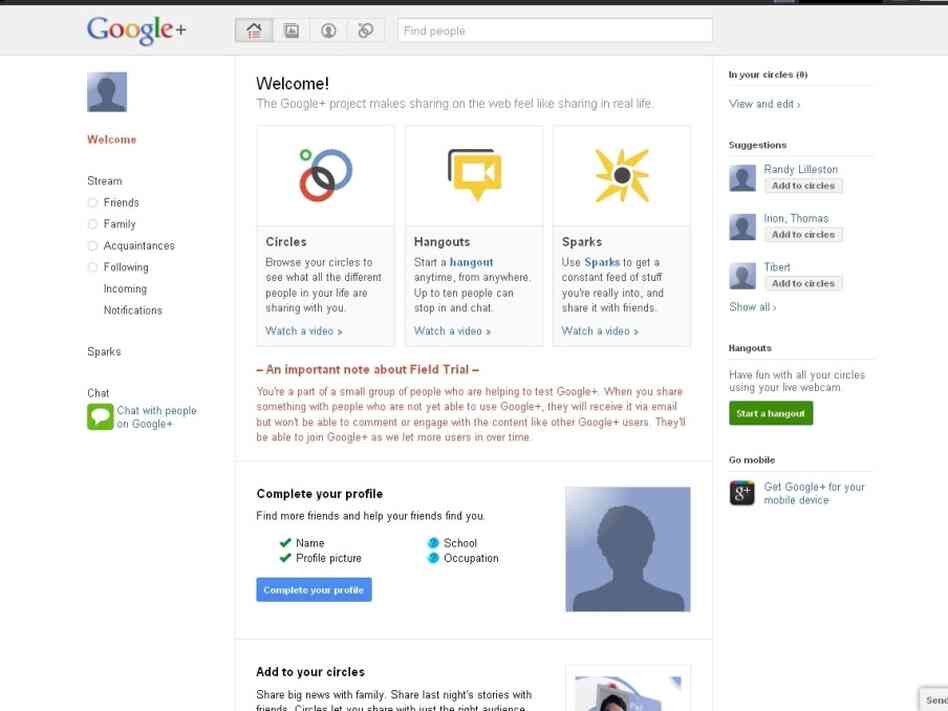Click Tibert's avatar
This screenshot has height=711, width=948.
742,276
